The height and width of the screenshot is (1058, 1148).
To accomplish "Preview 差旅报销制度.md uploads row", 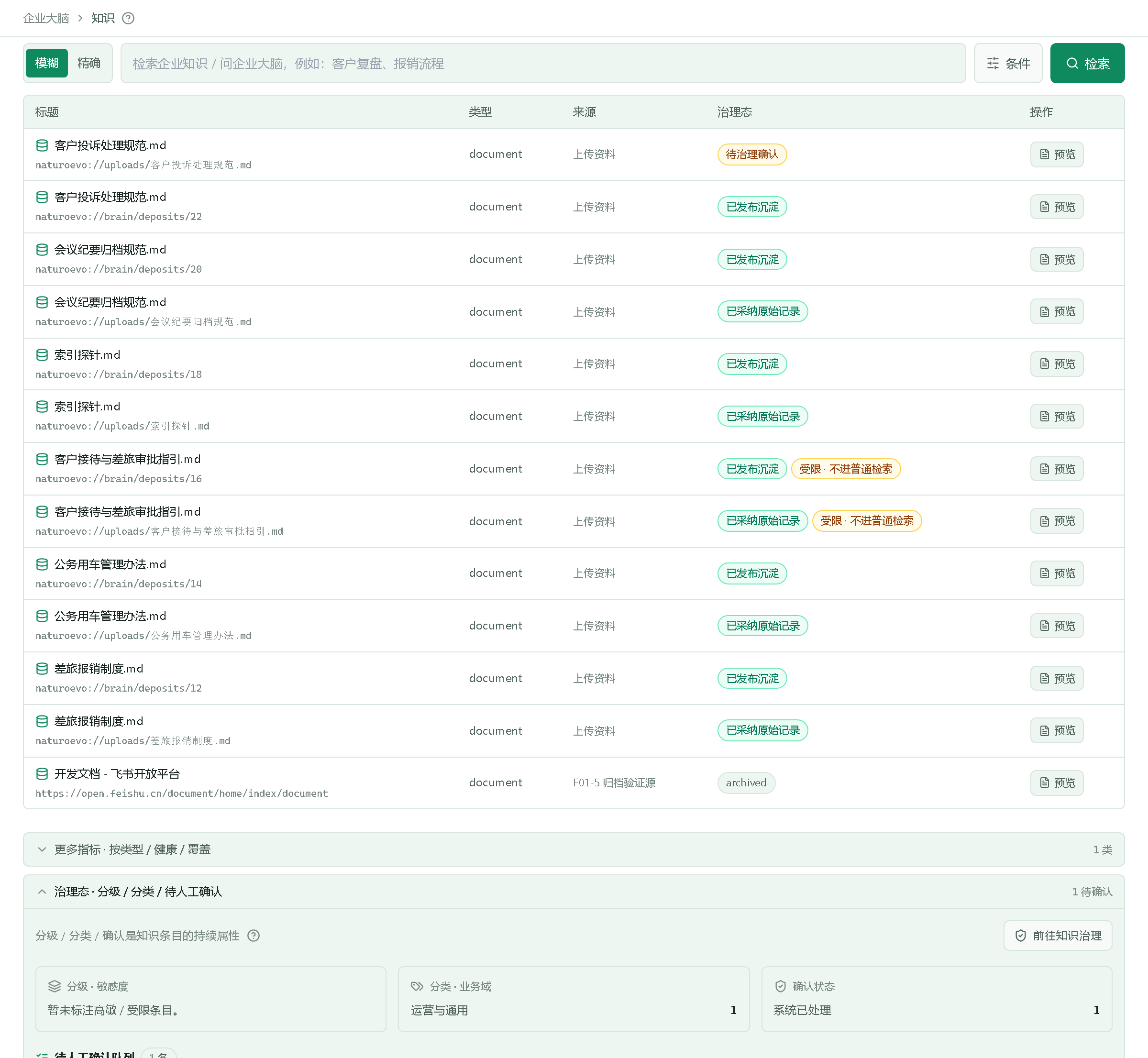I will [1057, 730].
